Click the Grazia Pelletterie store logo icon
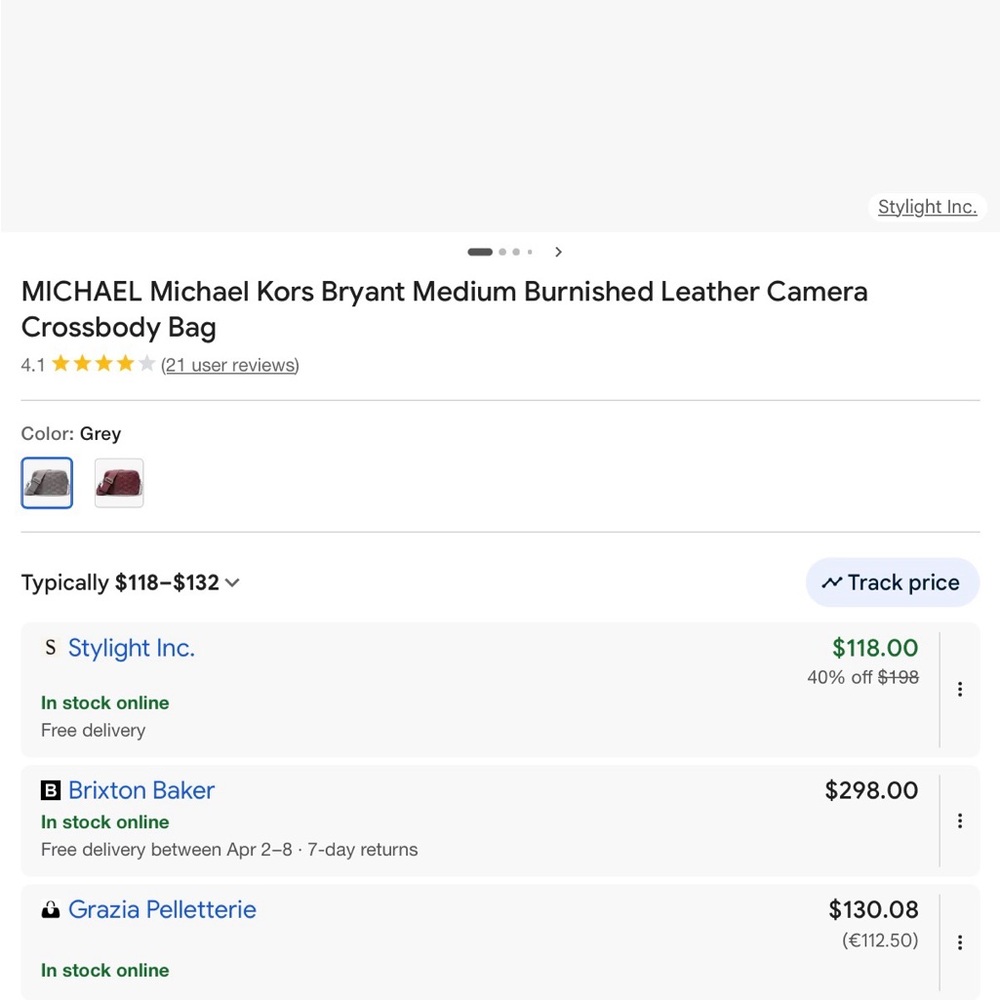The height and width of the screenshot is (1000, 1000). 50,910
